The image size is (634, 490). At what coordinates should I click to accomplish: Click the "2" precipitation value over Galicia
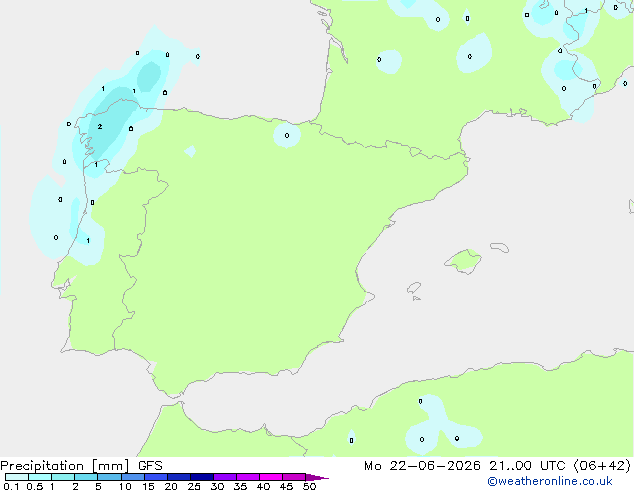[100, 127]
